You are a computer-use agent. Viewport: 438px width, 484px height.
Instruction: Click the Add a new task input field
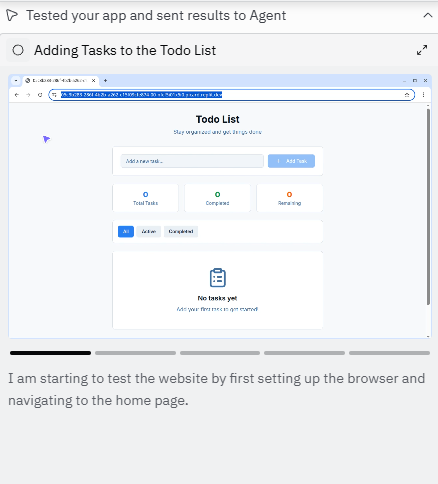[192, 161]
